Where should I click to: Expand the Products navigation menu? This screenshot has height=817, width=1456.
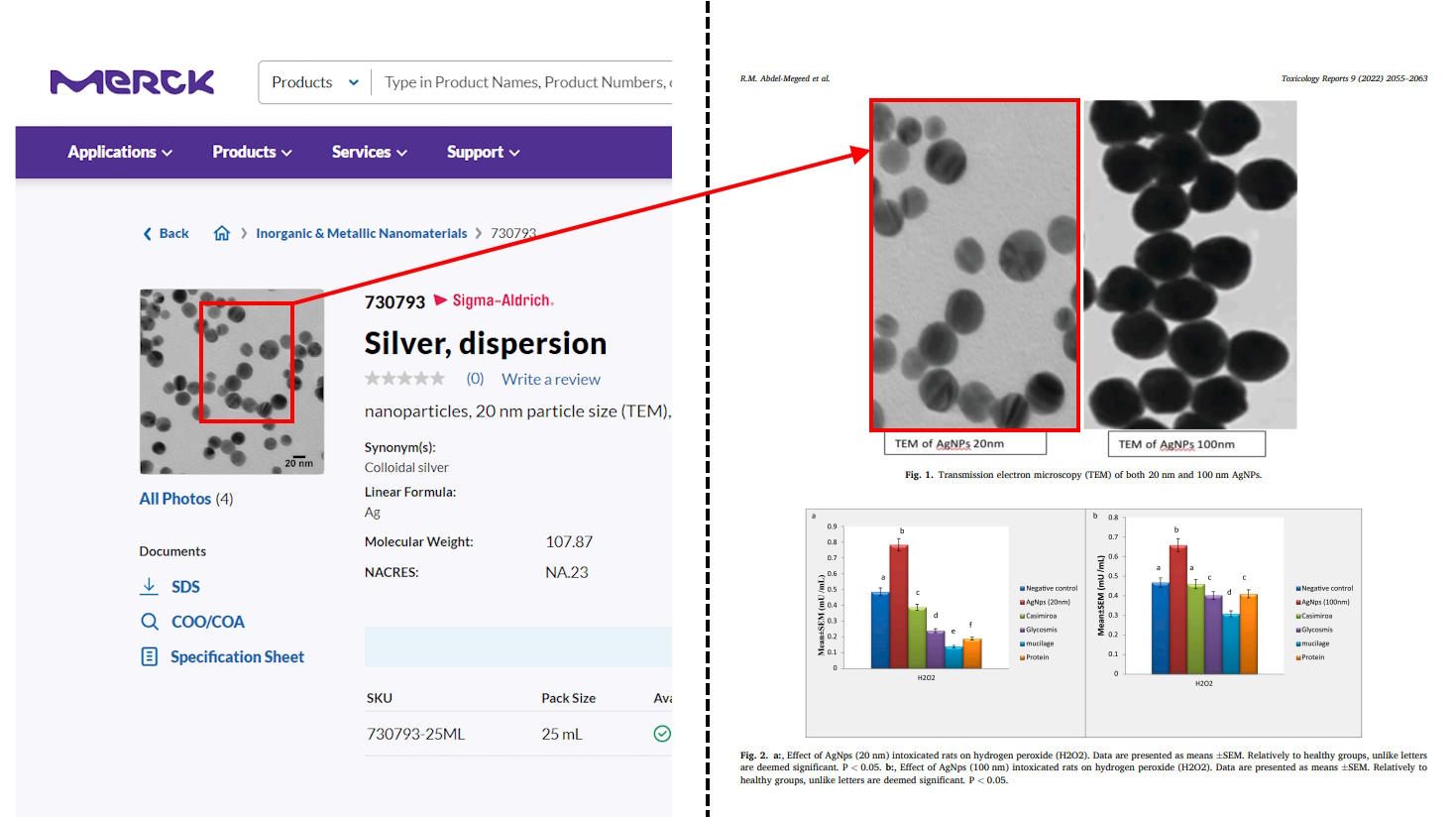click(x=252, y=152)
